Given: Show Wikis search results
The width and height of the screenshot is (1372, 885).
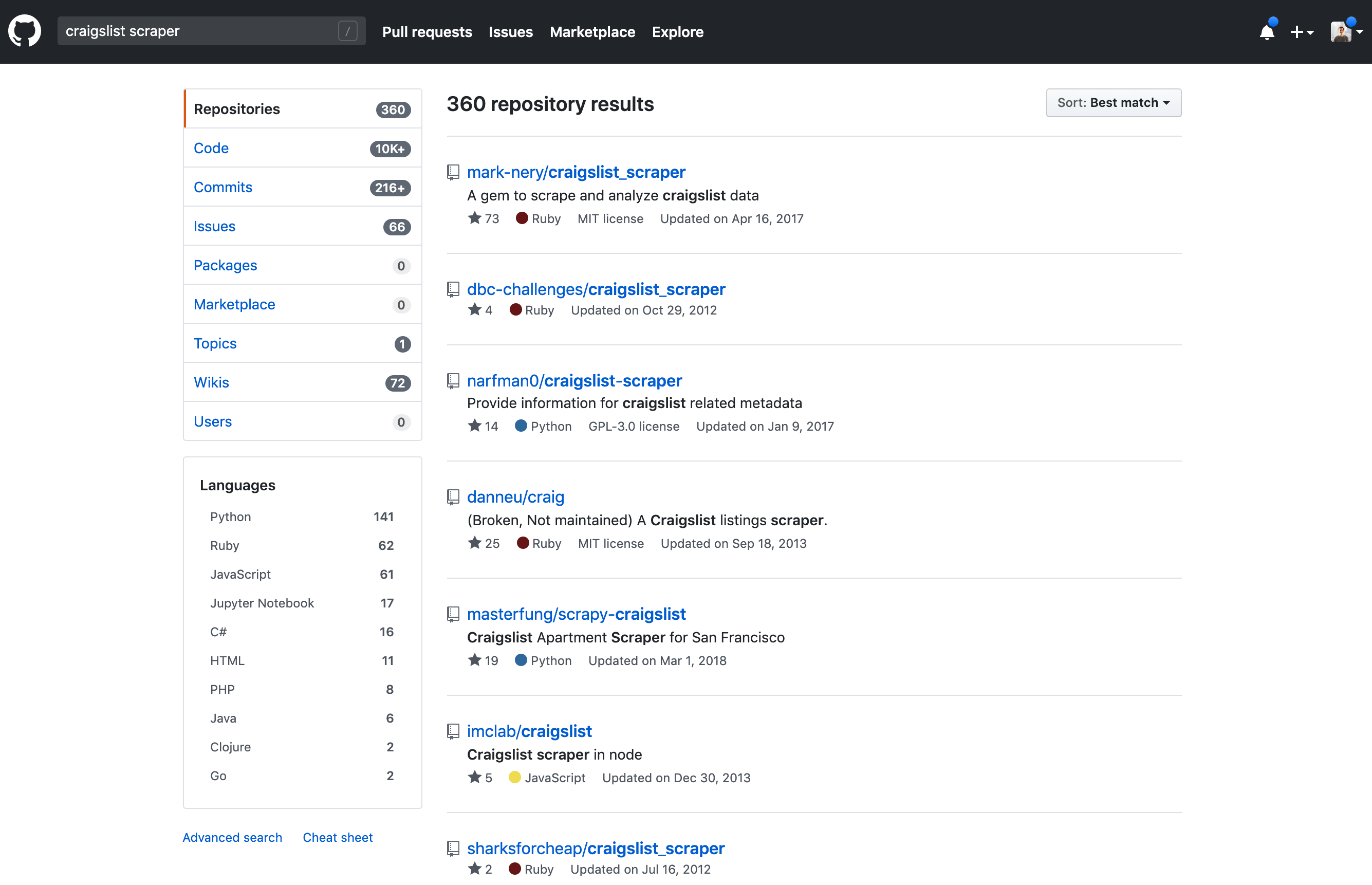Looking at the screenshot, I should tap(302, 382).
